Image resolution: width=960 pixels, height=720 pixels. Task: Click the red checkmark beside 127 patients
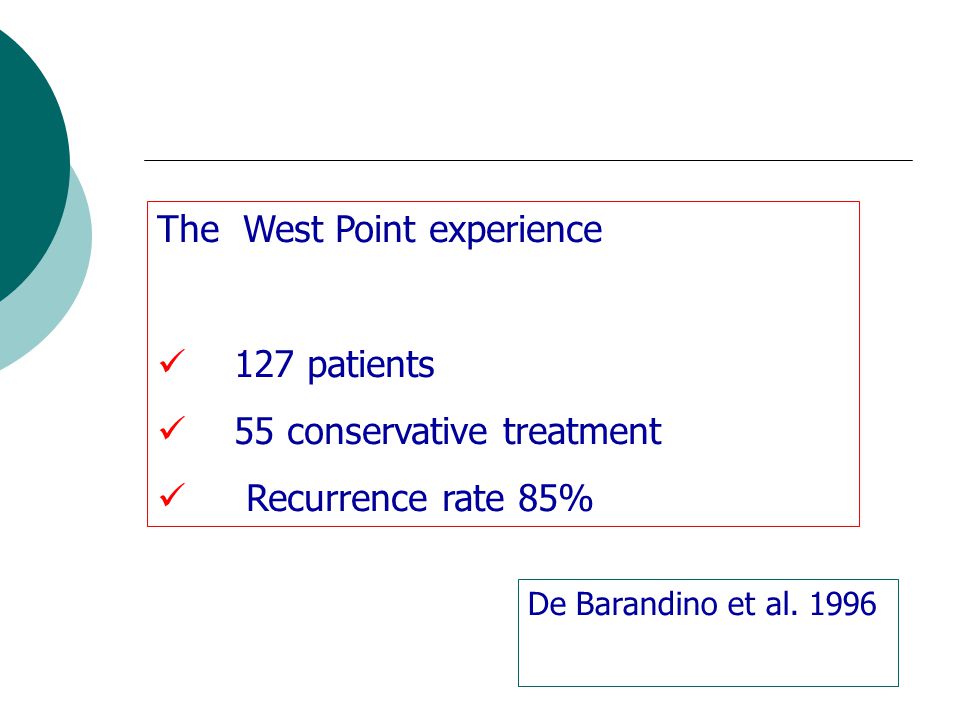171,361
